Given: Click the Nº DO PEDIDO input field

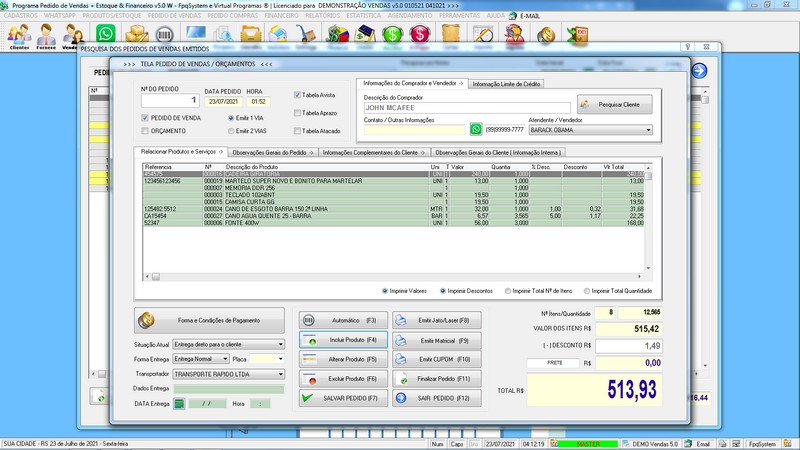Looking at the screenshot, I should [x=170, y=101].
